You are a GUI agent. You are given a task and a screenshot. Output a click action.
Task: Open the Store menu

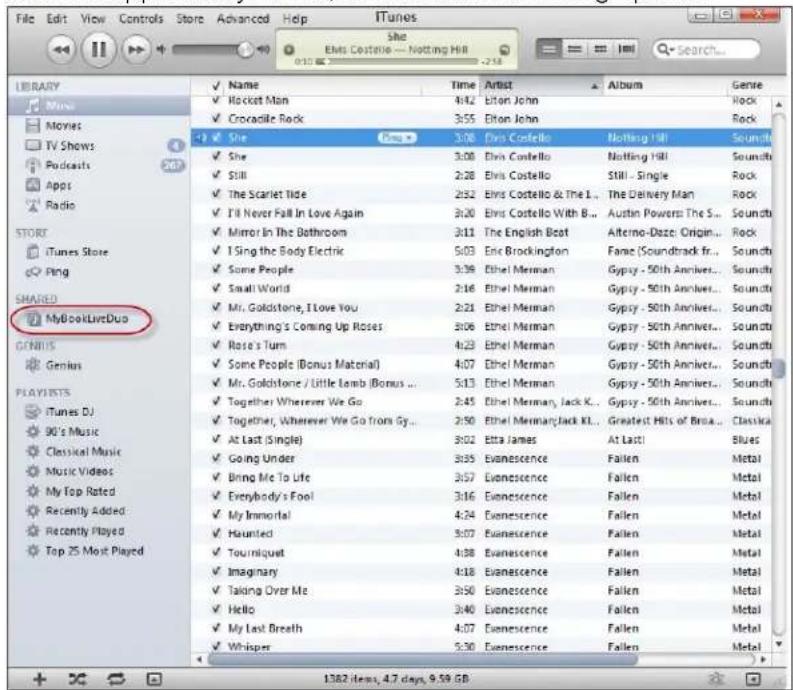point(190,19)
